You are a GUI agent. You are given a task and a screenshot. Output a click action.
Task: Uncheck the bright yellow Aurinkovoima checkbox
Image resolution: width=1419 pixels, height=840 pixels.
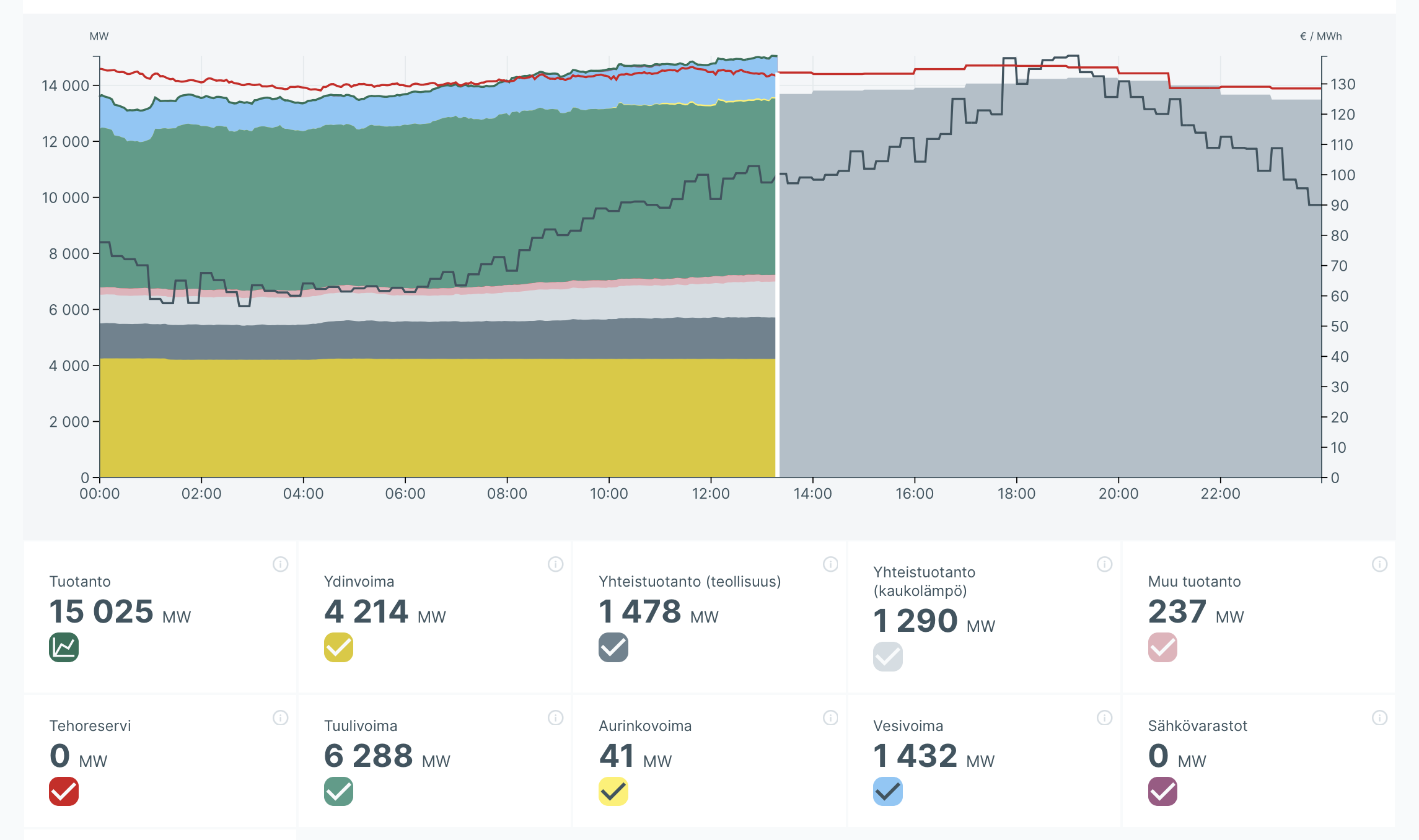[613, 791]
